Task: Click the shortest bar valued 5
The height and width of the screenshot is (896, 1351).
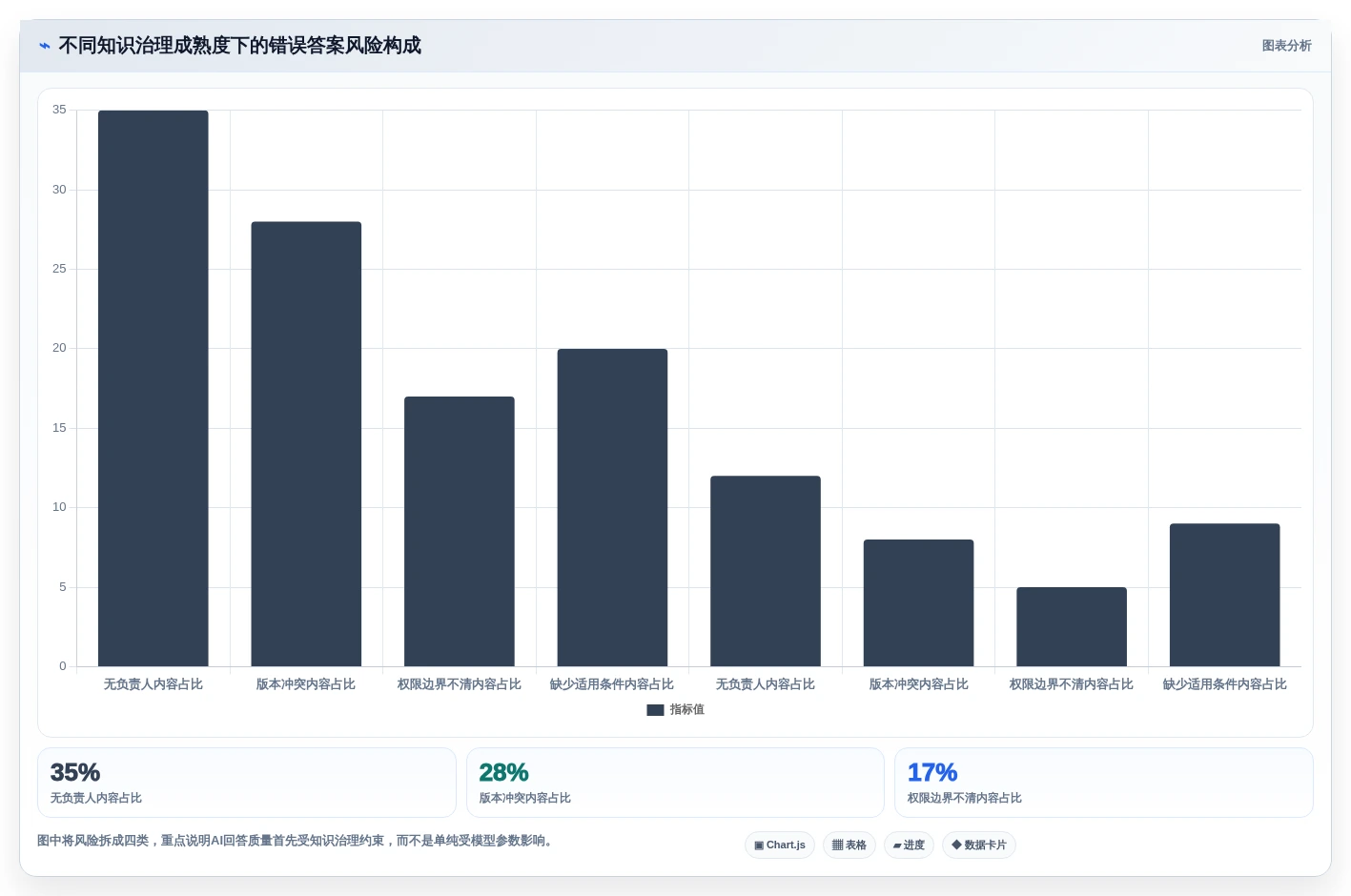Action: pyautogui.click(x=1072, y=626)
